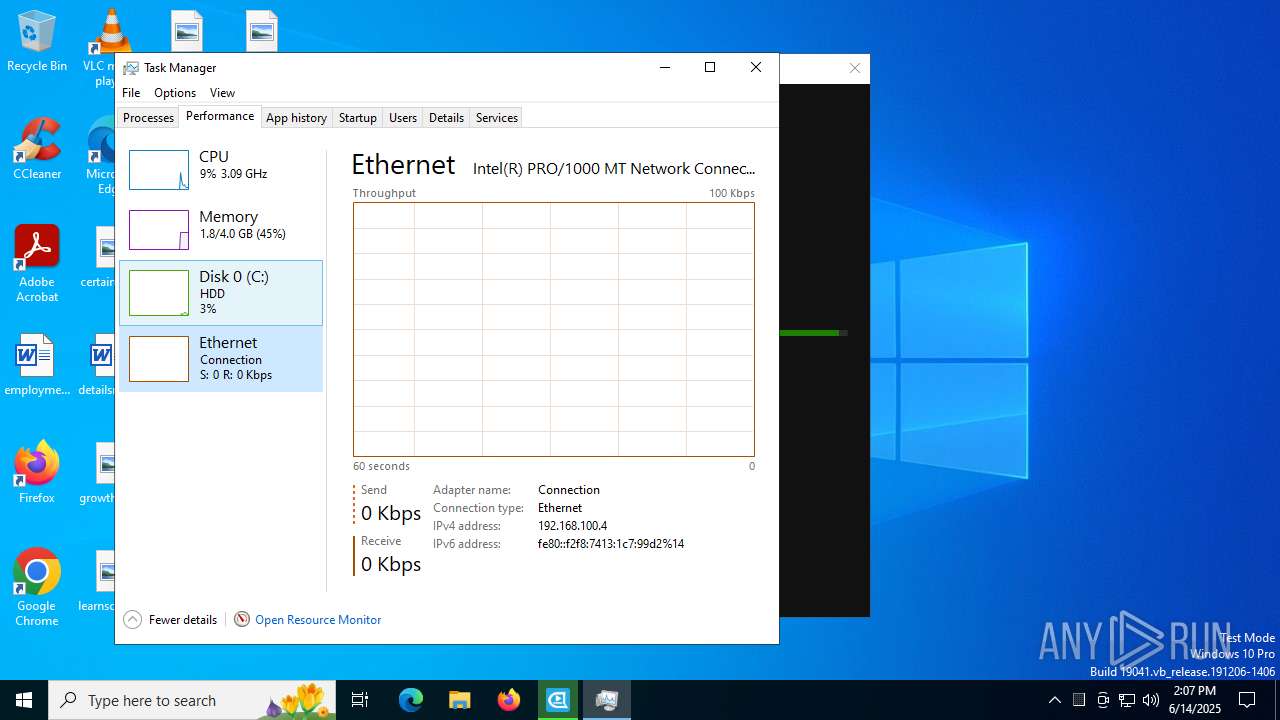
Task: Open the Users tab
Action: pos(403,117)
